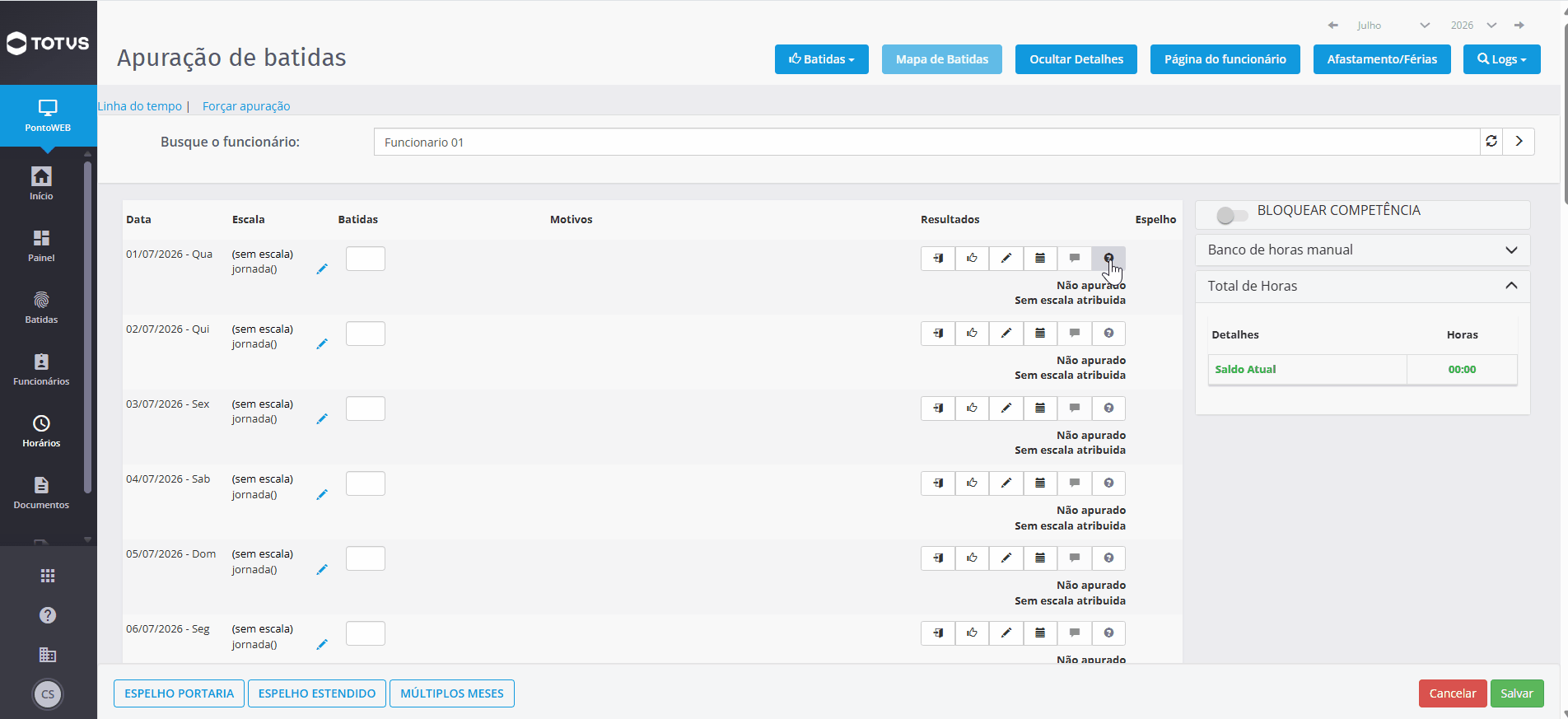Click Forçar apuração link

point(246,106)
